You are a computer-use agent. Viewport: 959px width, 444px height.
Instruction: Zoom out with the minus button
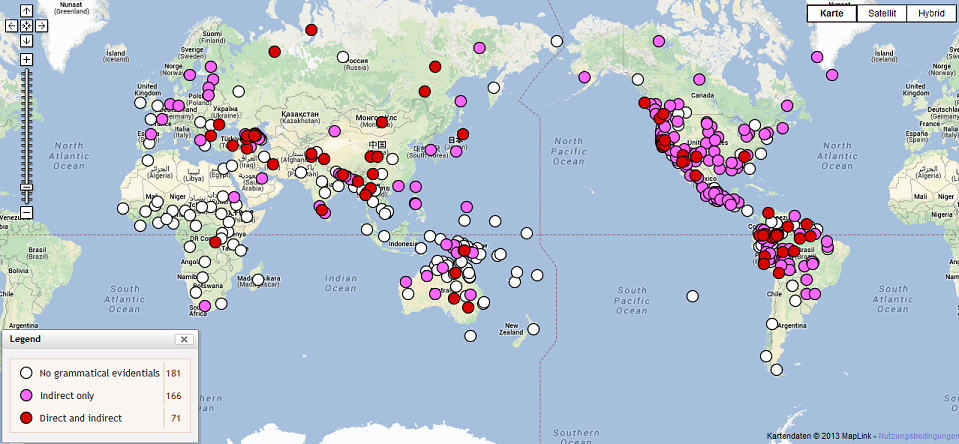[27, 212]
